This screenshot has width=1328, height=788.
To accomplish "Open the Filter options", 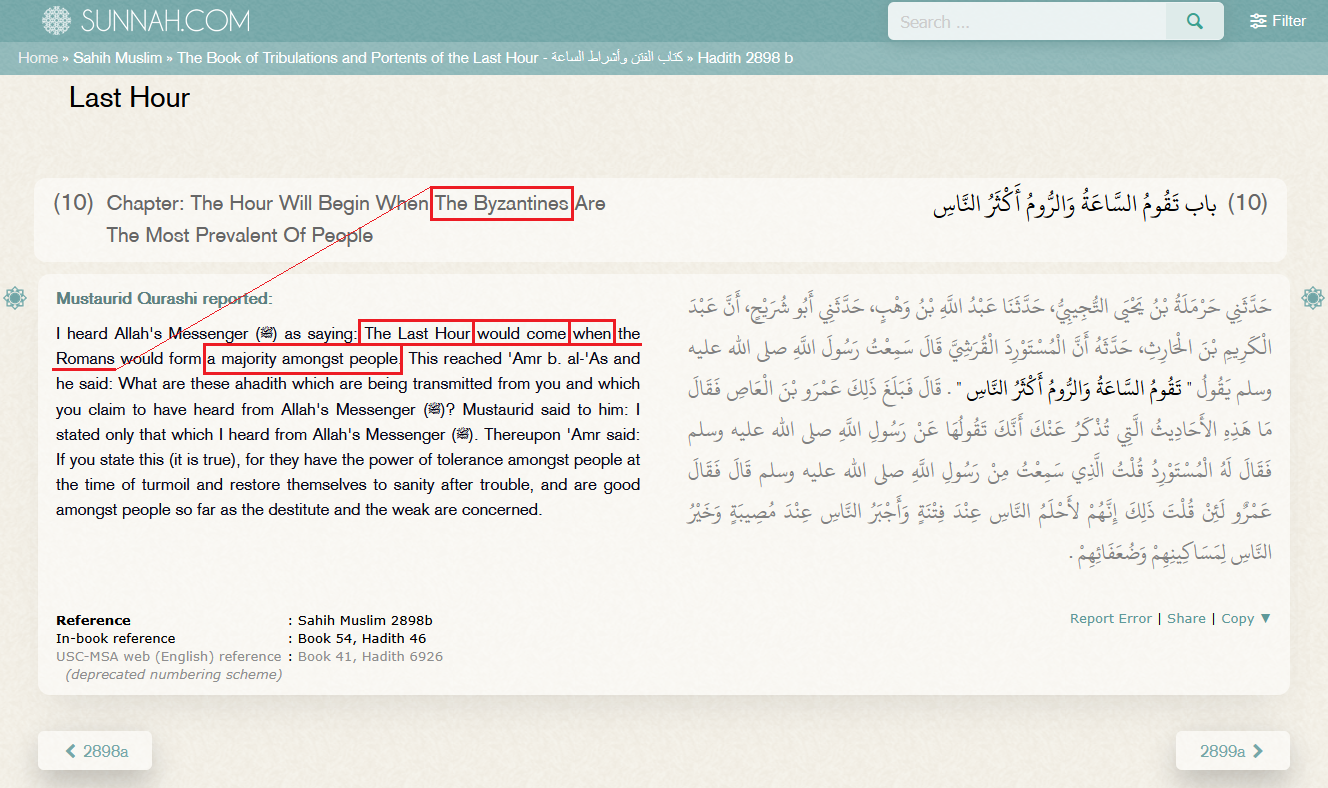I will pos(1278,21).
